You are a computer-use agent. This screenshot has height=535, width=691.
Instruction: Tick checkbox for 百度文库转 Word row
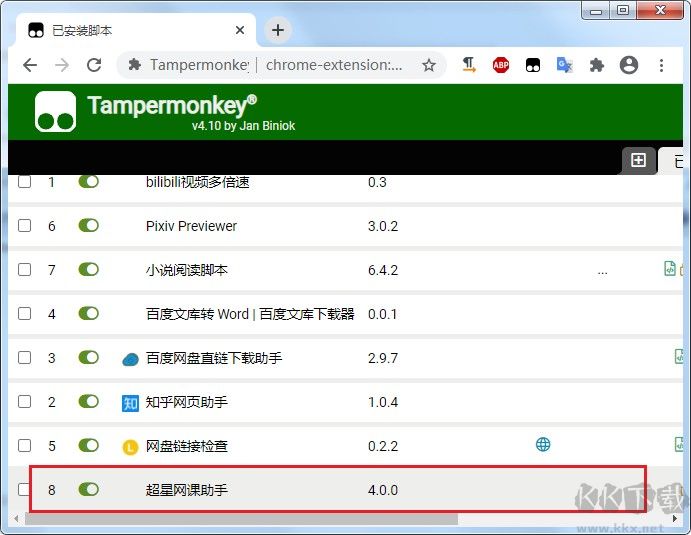click(x=24, y=313)
